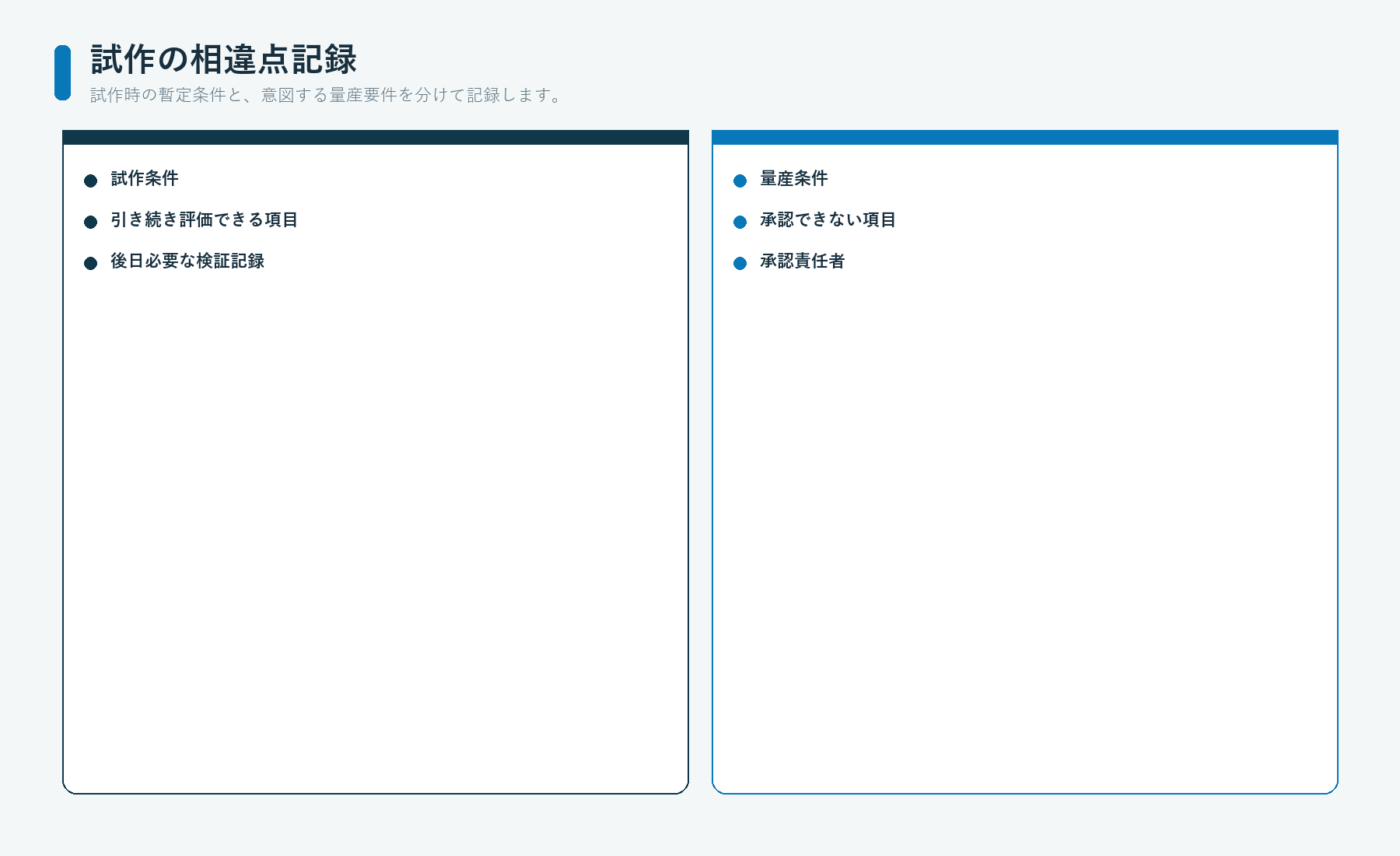Click the blue bullet beside 承認できない項目
Viewport: 1400px width, 856px height.
tap(740, 222)
